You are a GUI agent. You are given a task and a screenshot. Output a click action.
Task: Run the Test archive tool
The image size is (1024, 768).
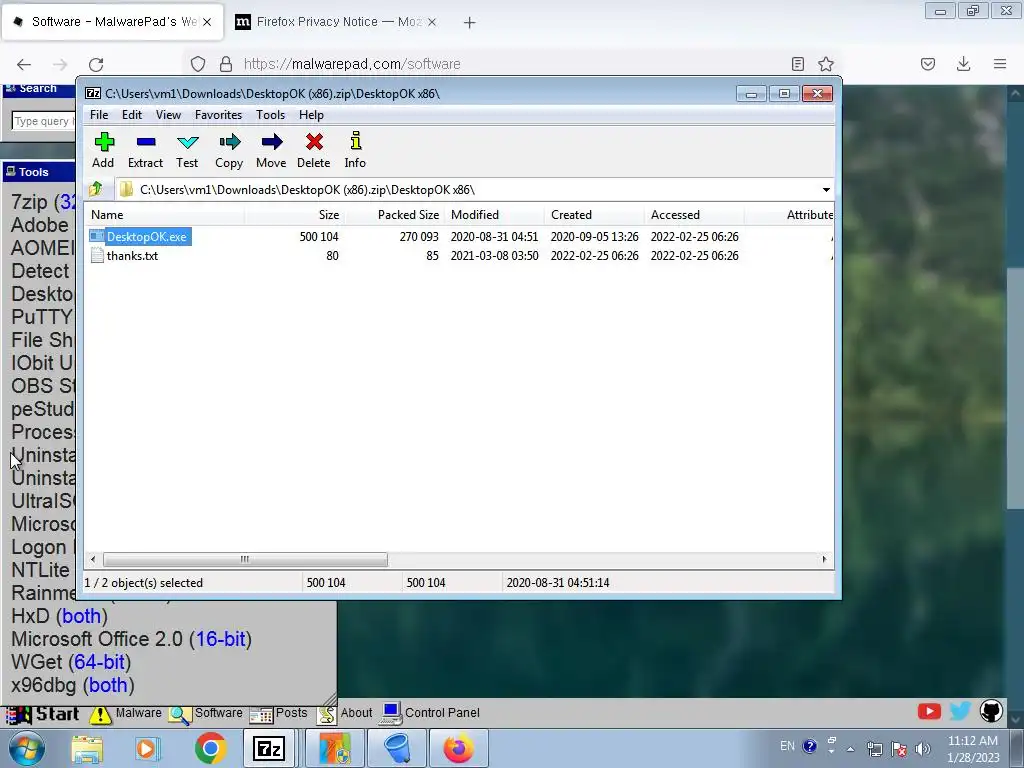pos(187,150)
